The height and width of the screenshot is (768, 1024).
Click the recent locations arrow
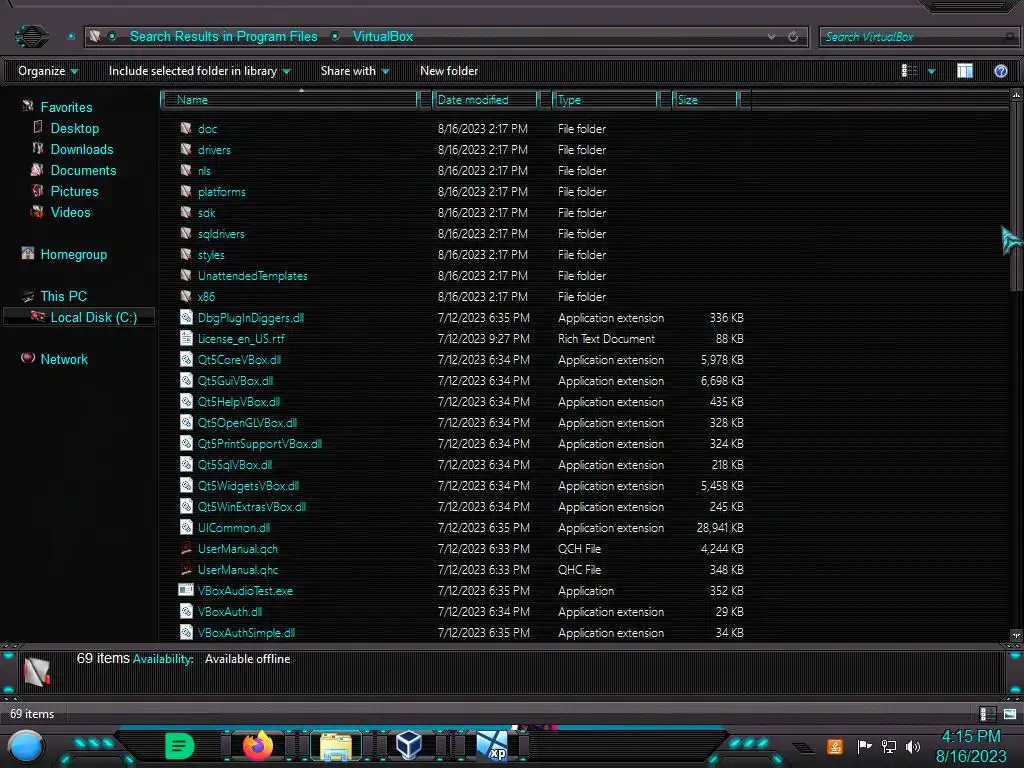pyautogui.click(x=71, y=37)
